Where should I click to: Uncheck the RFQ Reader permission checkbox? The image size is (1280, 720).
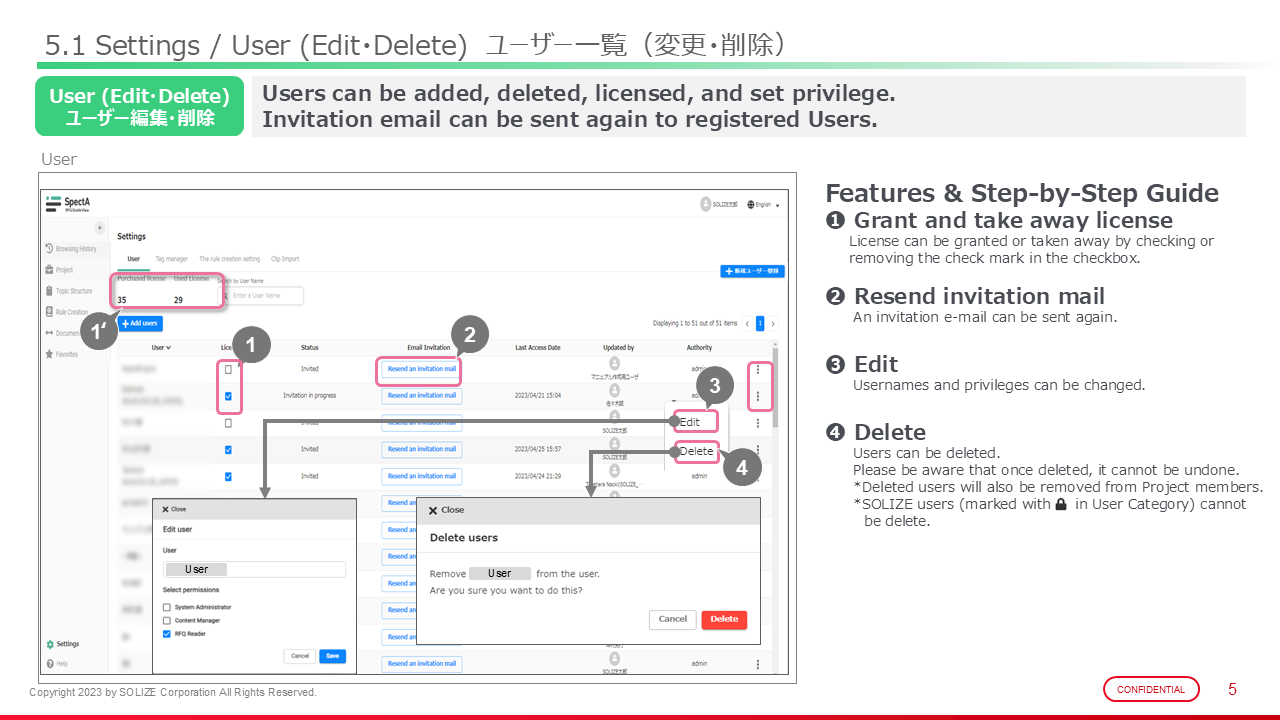tap(167, 633)
